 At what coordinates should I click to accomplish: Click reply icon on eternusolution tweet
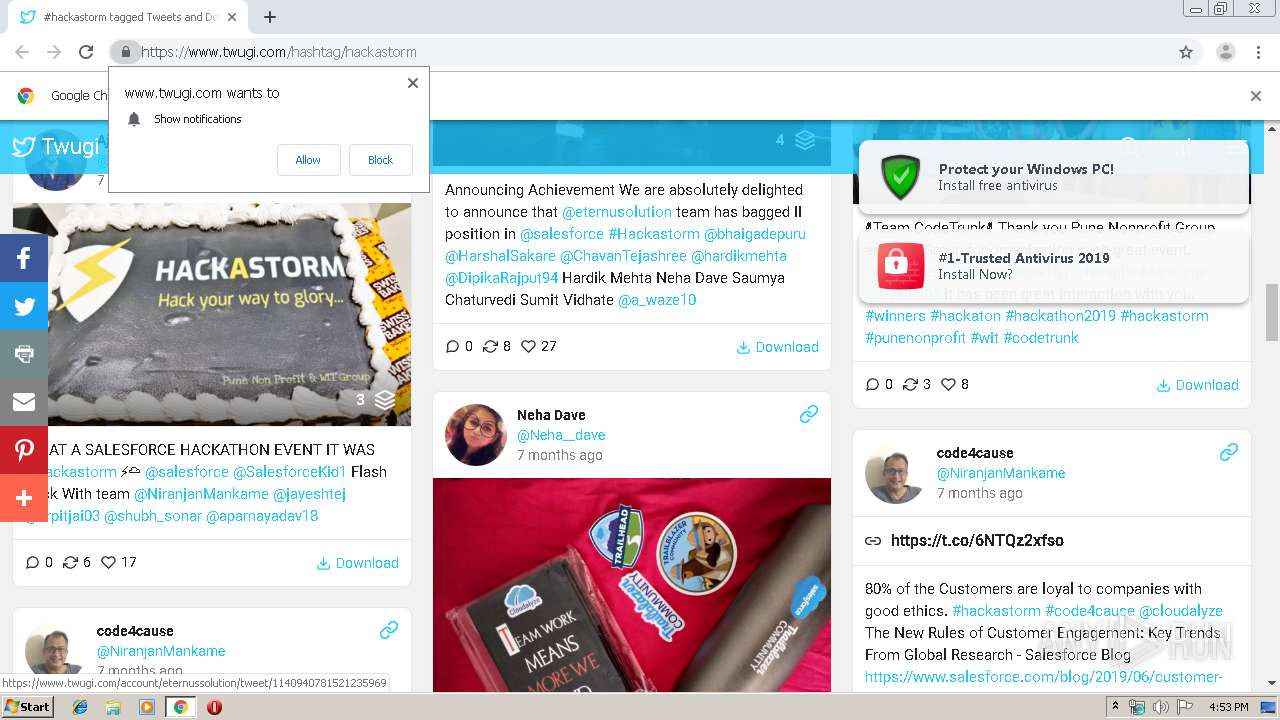click(453, 346)
